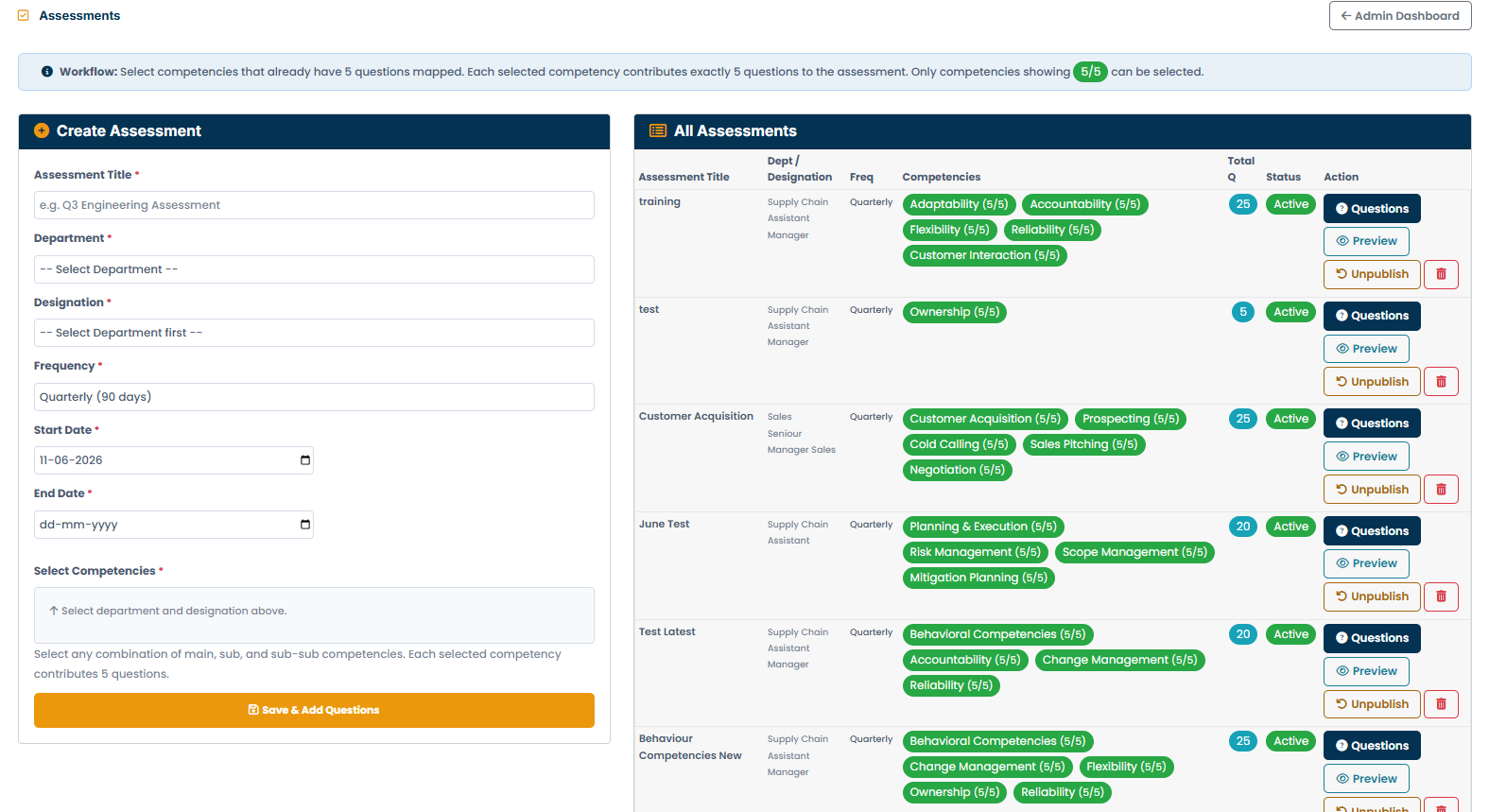
Task: Preview the Test Latest assessment
Action: 1366,671
